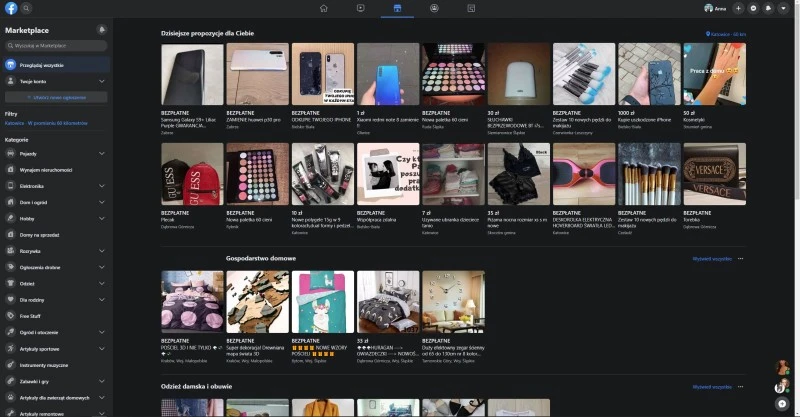This screenshot has height=417, width=800.
Task: Click the Domy na sprzedaż icon
Action: tap(10, 235)
